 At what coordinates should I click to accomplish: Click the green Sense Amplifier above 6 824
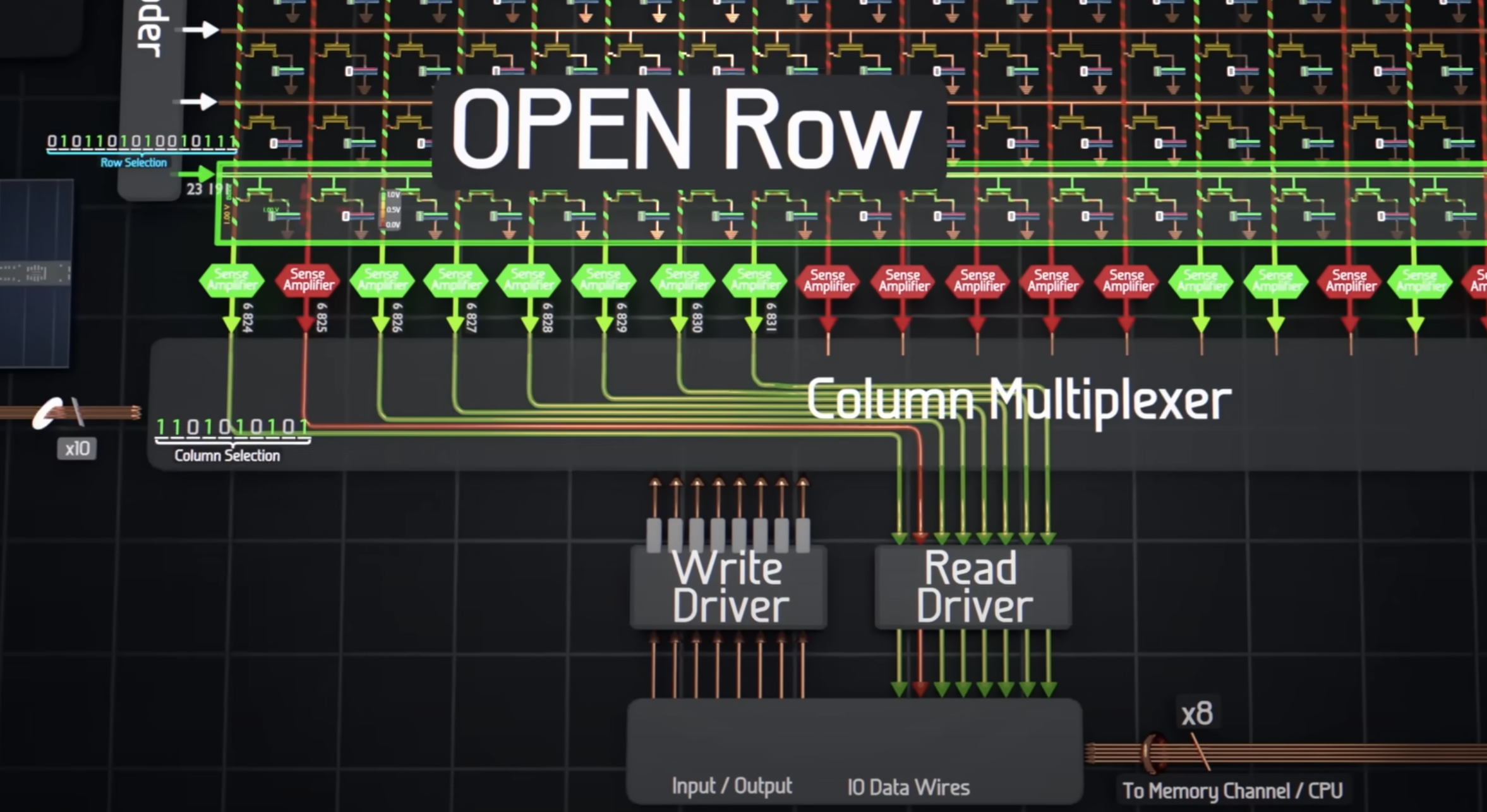tap(231, 280)
